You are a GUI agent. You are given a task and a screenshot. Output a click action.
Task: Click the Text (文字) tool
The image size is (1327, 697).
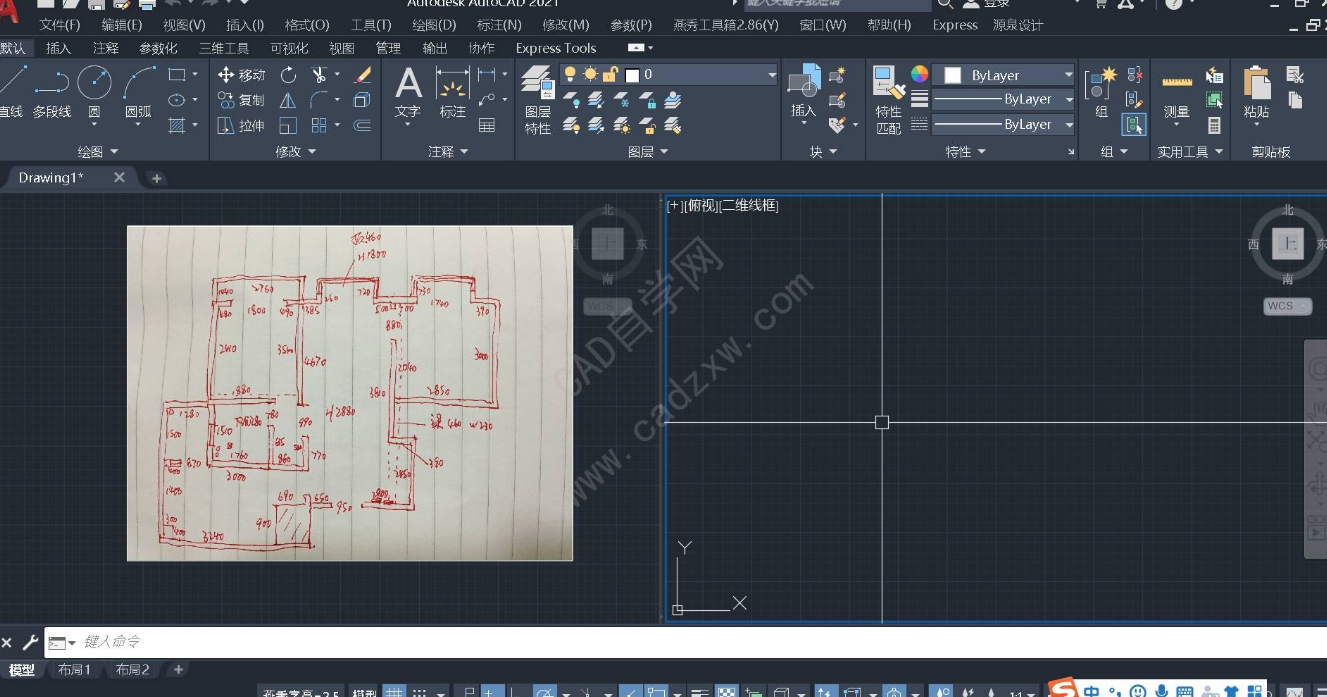tap(408, 92)
